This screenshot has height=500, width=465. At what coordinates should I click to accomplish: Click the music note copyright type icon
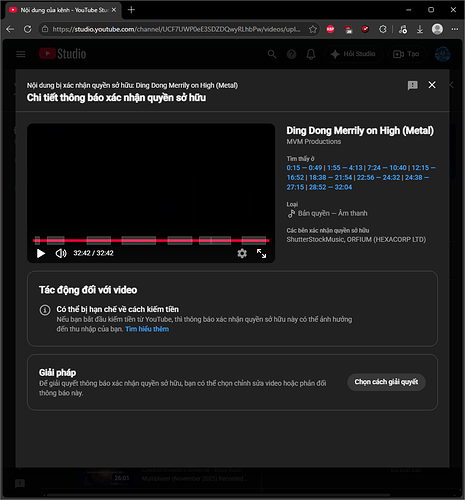[x=291, y=213]
